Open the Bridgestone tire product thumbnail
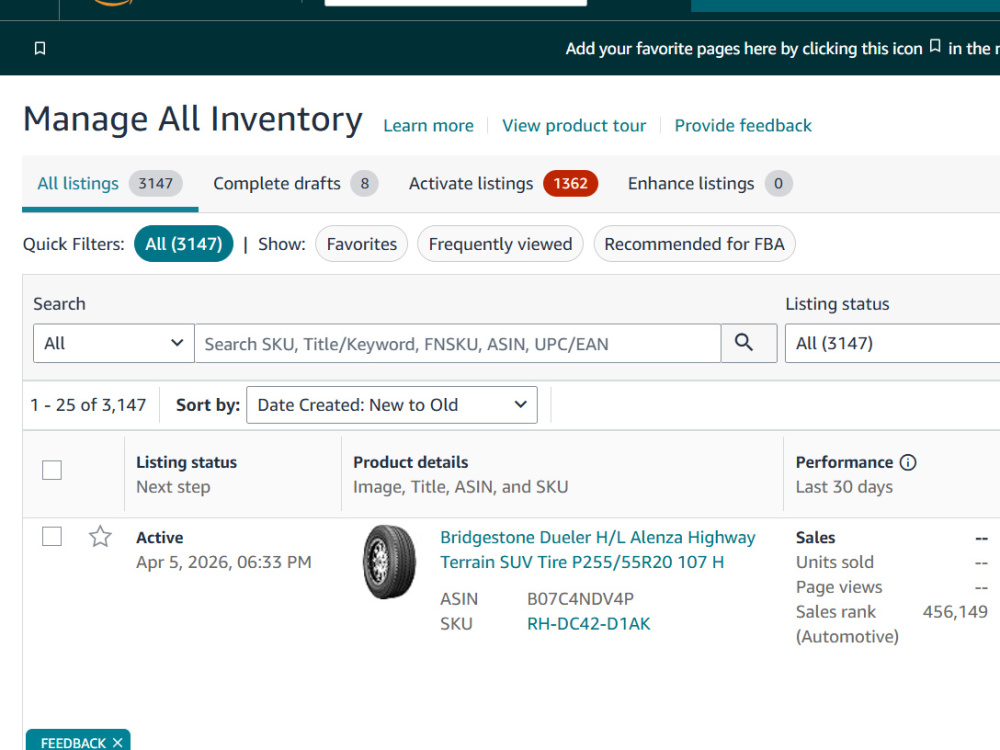The height and width of the screenshot is (750, 1000). (389, 562)
